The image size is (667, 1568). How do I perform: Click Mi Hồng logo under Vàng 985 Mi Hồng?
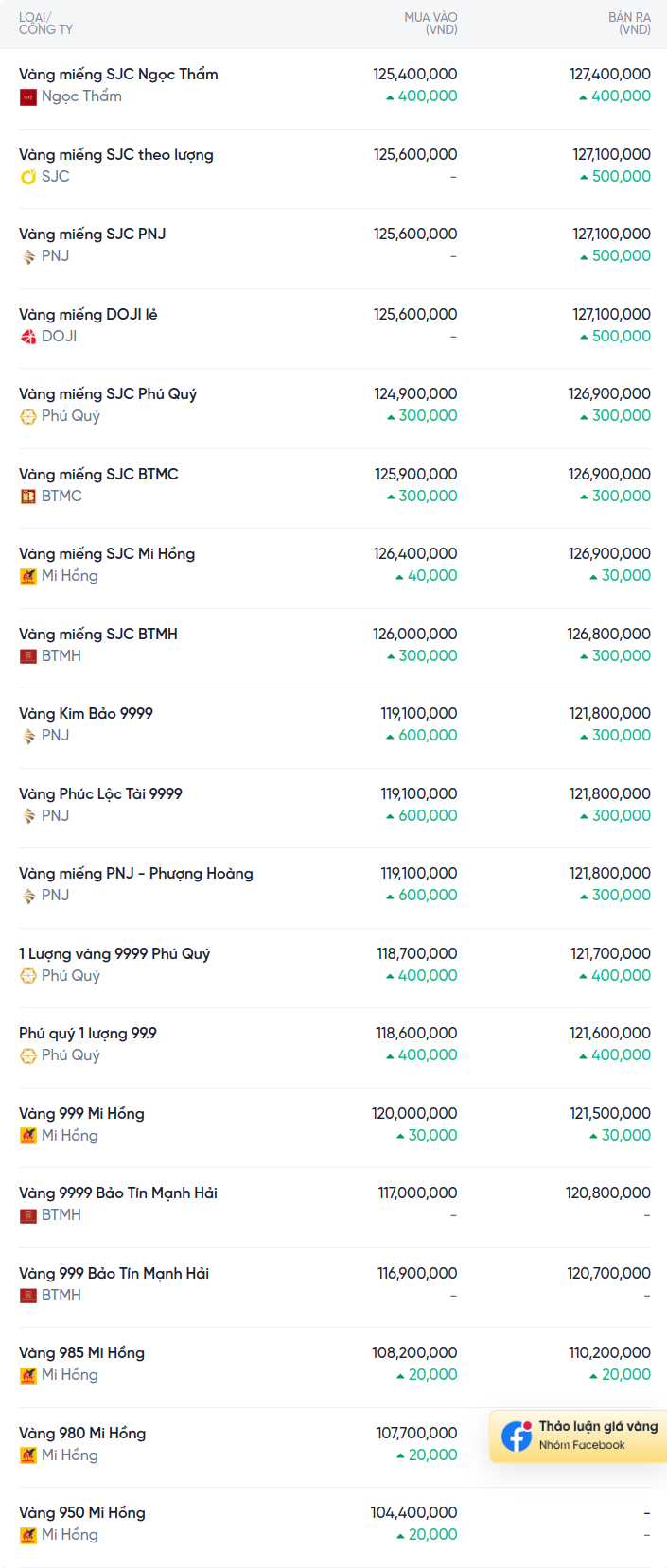(28, 1375)
